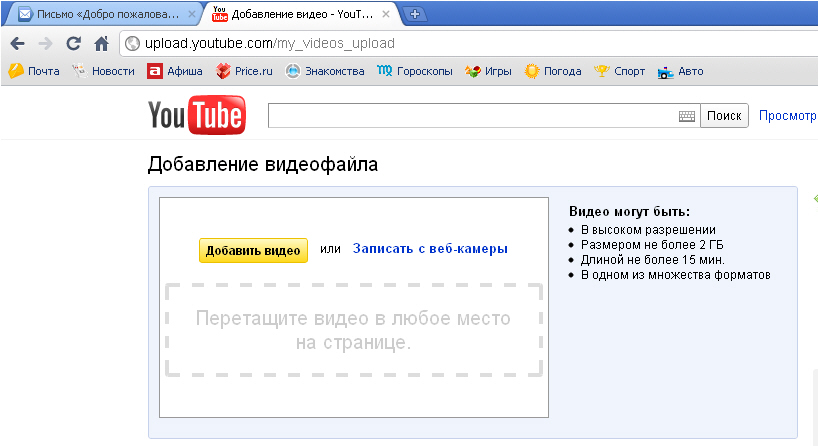Image resolution: width=818 pixels, height=446 pixels.
Task: Open the Знакомства bookmark
Action: 324,71
